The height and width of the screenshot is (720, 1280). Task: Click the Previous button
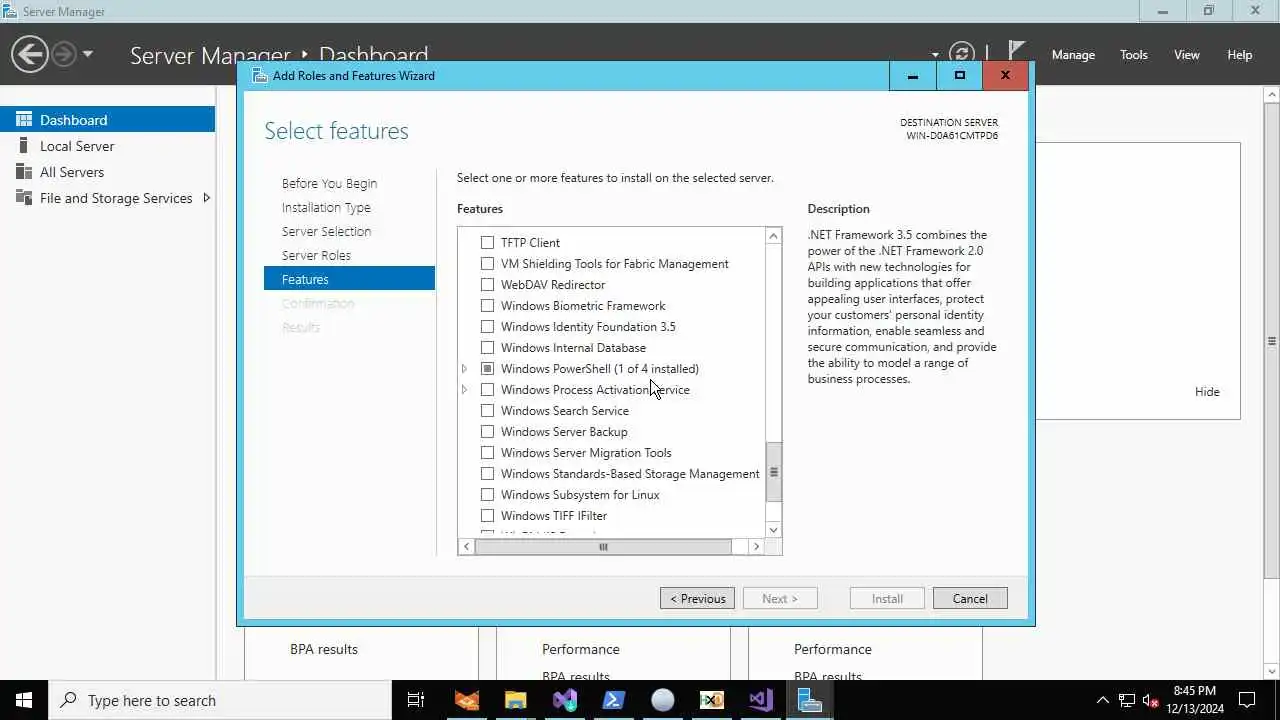click(697, 598)
